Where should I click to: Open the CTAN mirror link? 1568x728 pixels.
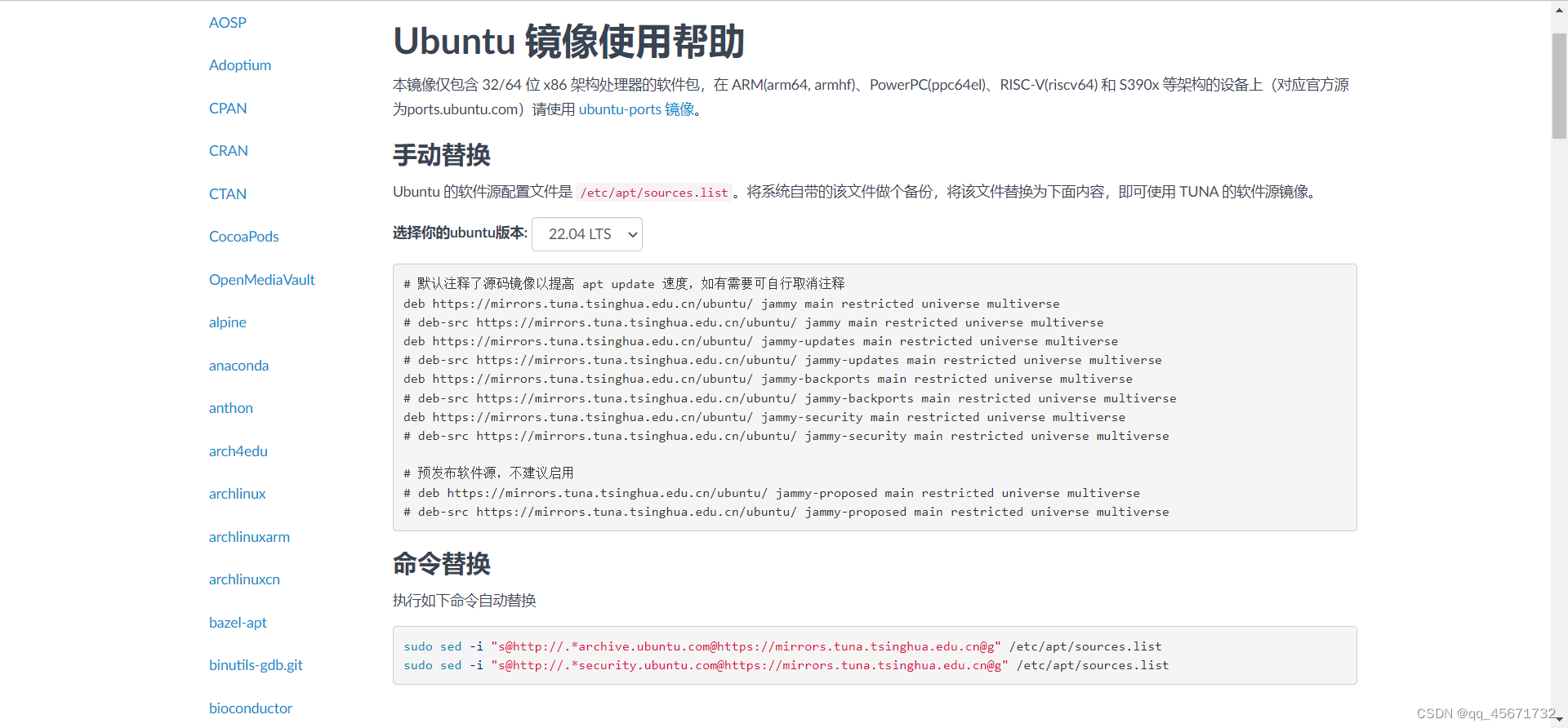(x=228, y=194)
